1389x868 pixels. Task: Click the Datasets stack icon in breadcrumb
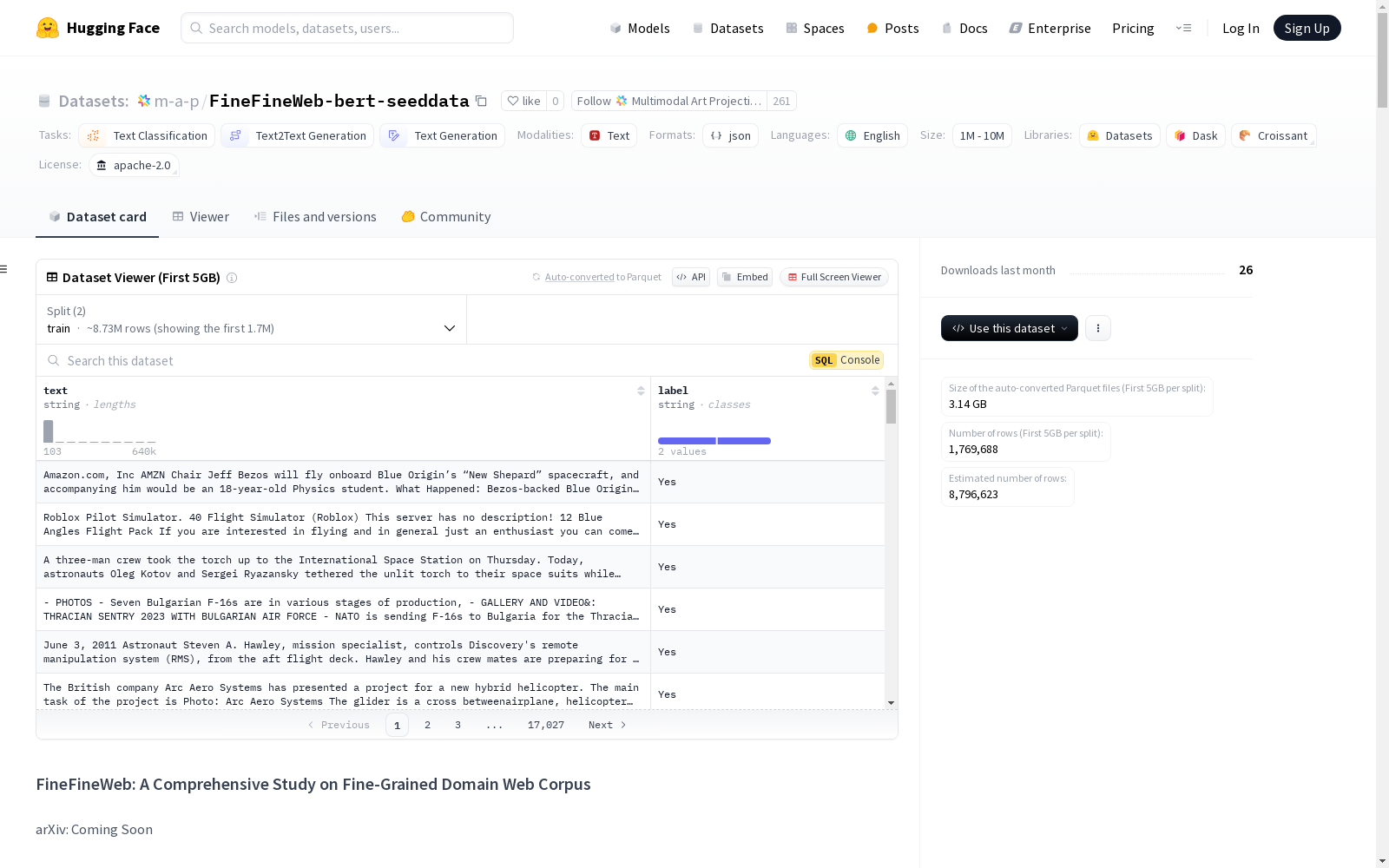click(x=44, y=101)
